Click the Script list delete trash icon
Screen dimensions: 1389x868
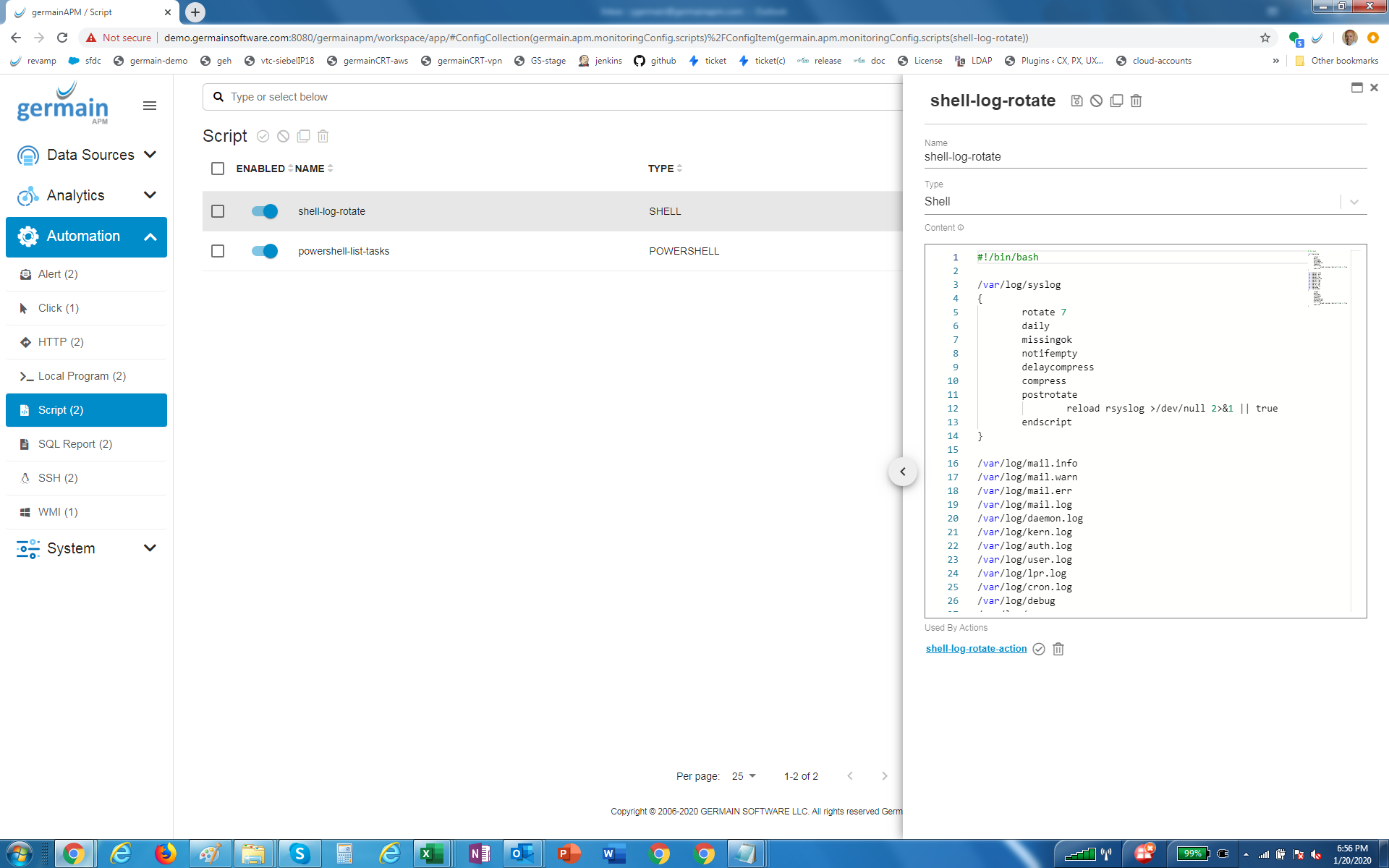(323, 136)
